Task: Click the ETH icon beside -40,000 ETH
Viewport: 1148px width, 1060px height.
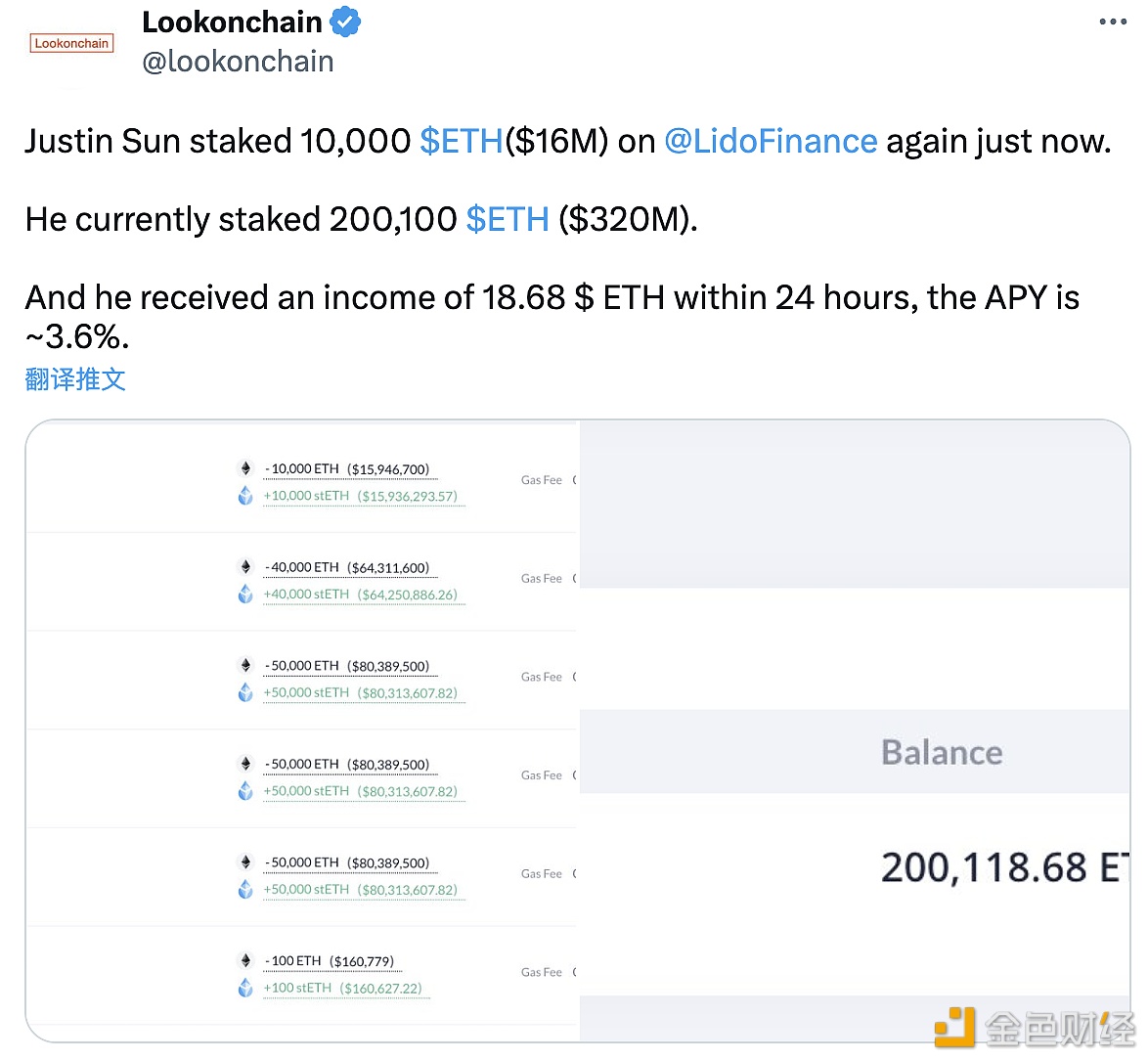Action: click(x=245, y=567)
